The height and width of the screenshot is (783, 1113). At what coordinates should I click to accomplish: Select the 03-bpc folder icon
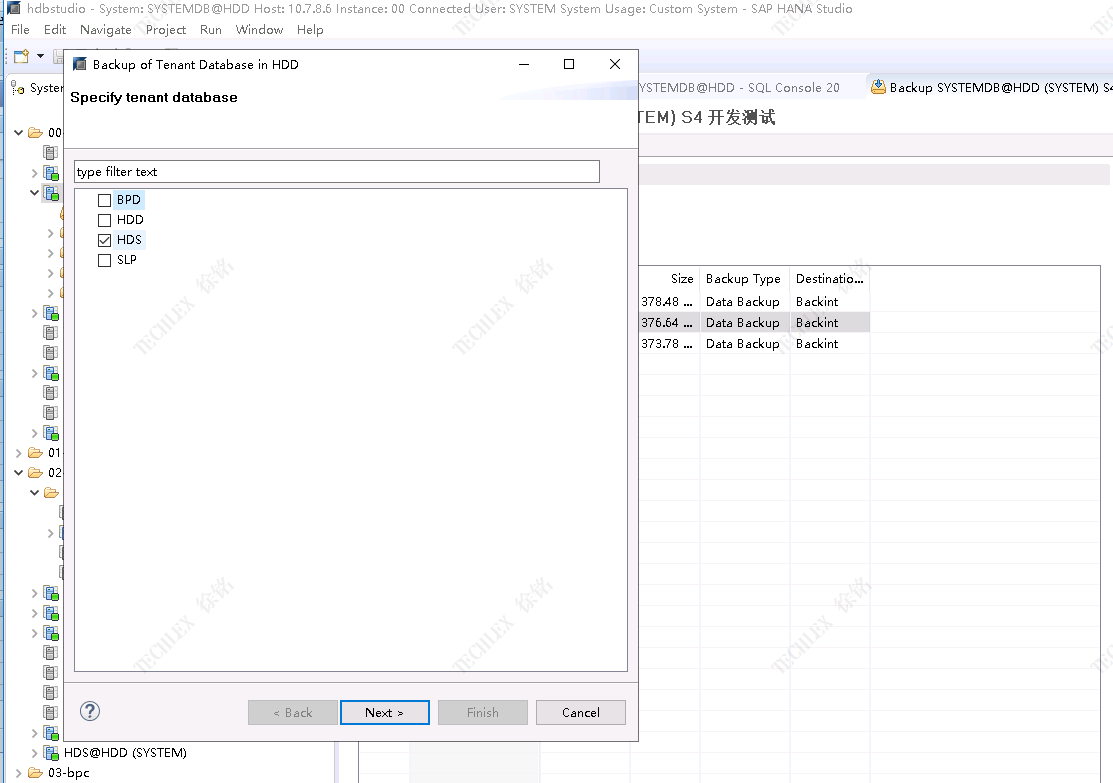tap(35, 773)
